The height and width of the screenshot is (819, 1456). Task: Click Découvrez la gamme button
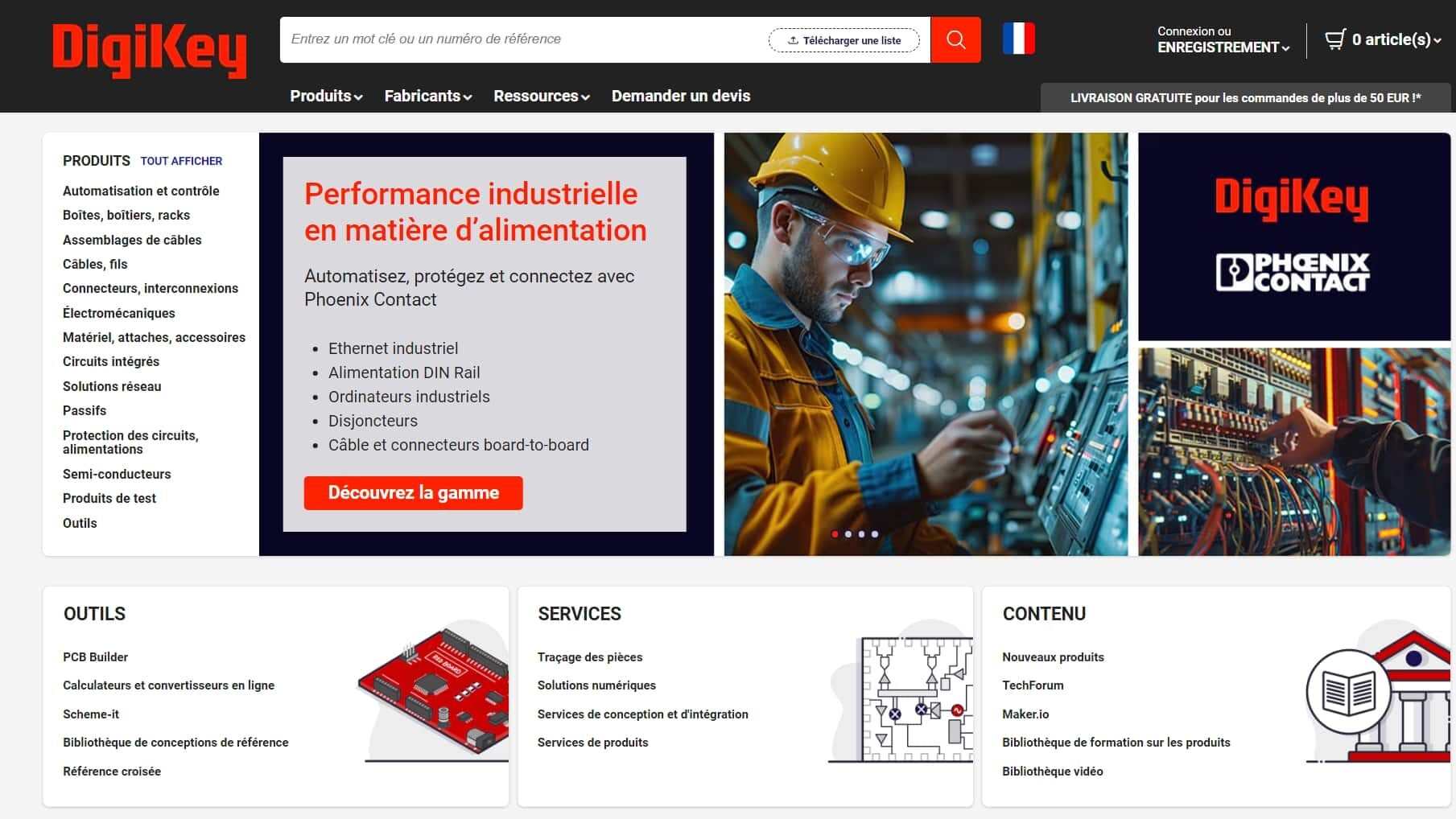pyautogui.click(x=413, y=492)
